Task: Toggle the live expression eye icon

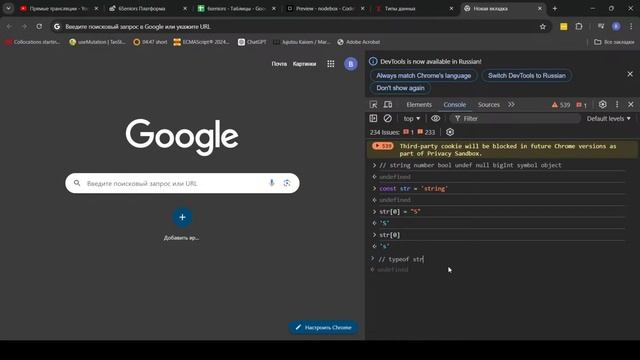Action: pos(436,118)
